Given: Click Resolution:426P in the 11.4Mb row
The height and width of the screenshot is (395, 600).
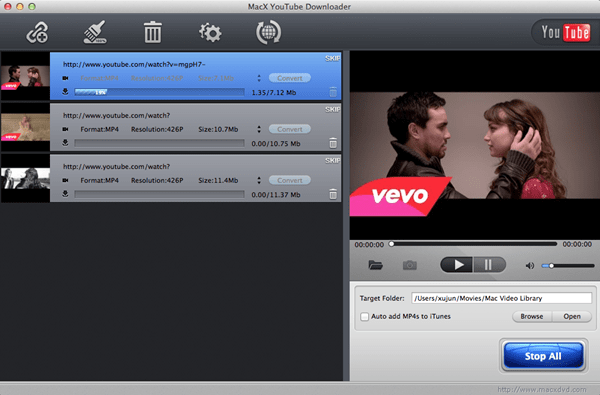Looking at the screenshot, I should pyautogui.click(x=157, y=180).
